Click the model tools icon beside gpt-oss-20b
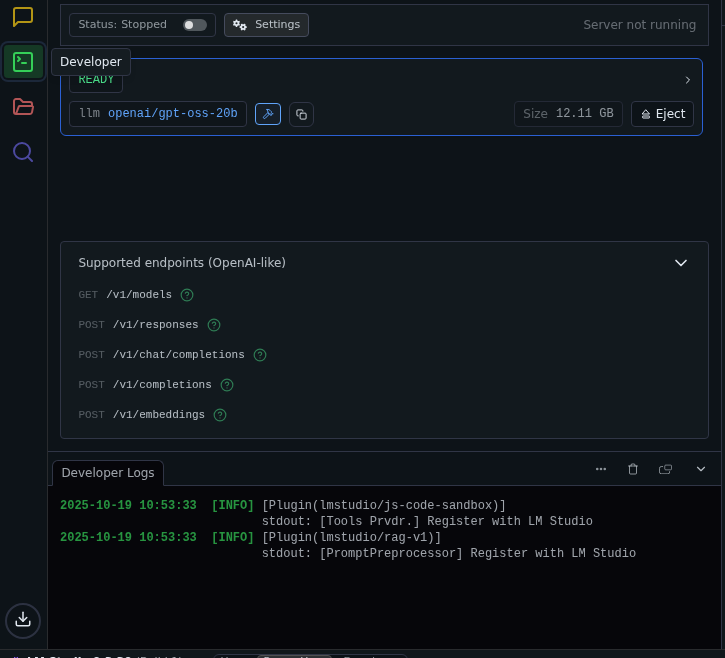725x658 pixels. (268, 114)
